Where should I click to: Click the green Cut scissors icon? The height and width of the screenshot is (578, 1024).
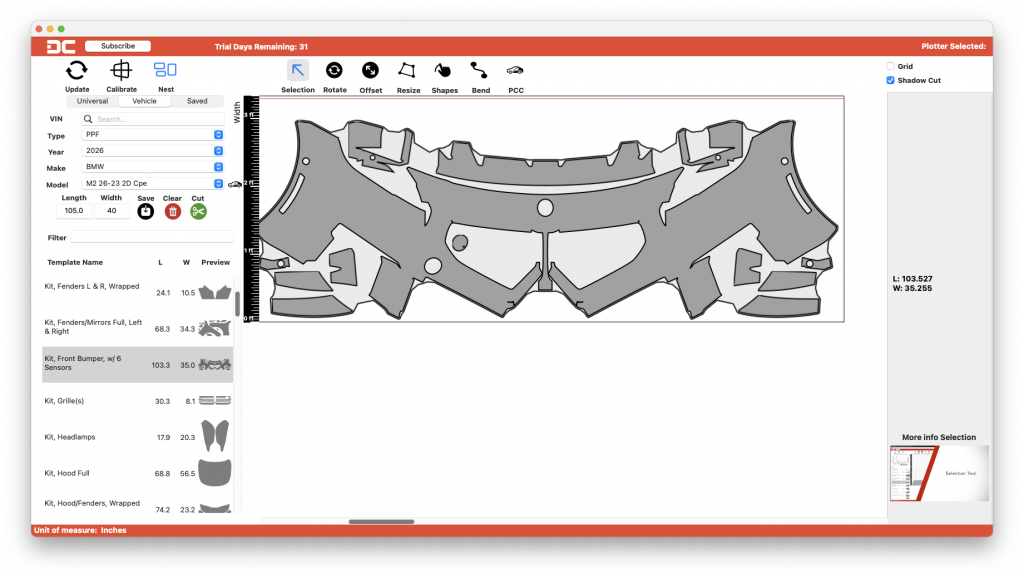(x=198, y=211)
